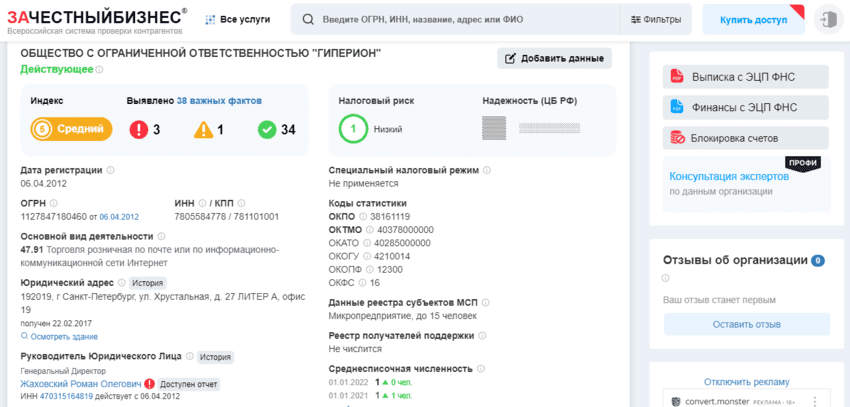
Task: Click info icon beside Данные реестра субъектов МСП
Action: point(485,302)
